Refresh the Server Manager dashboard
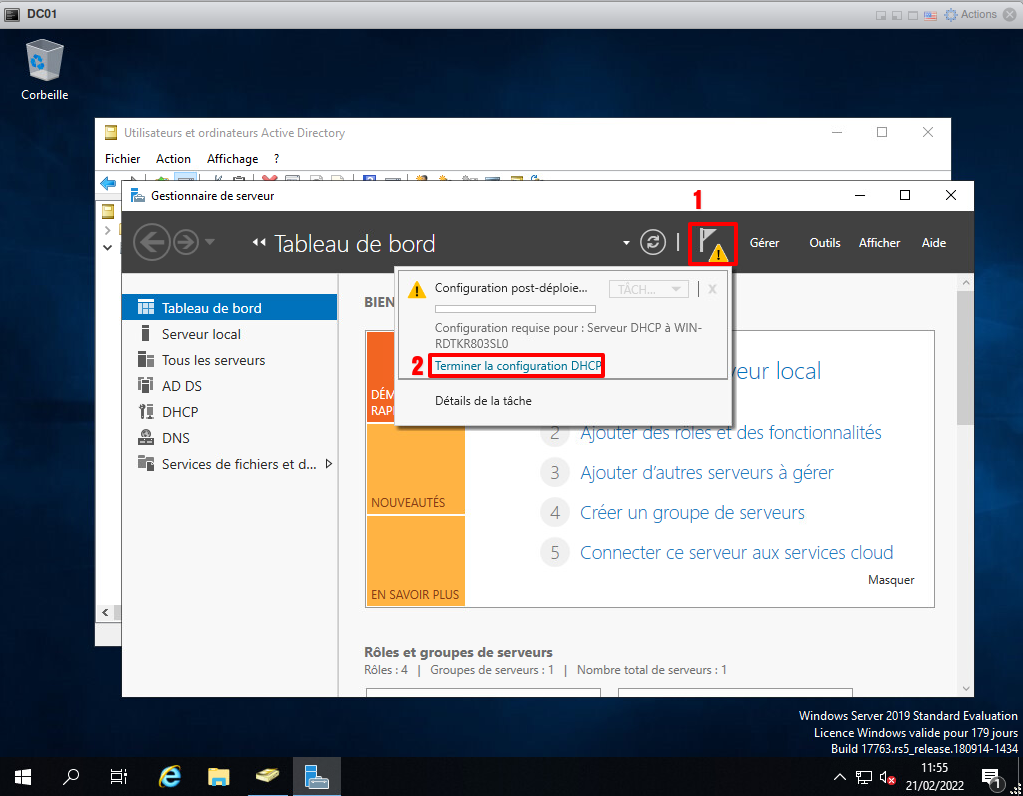 tap(653, 242)
